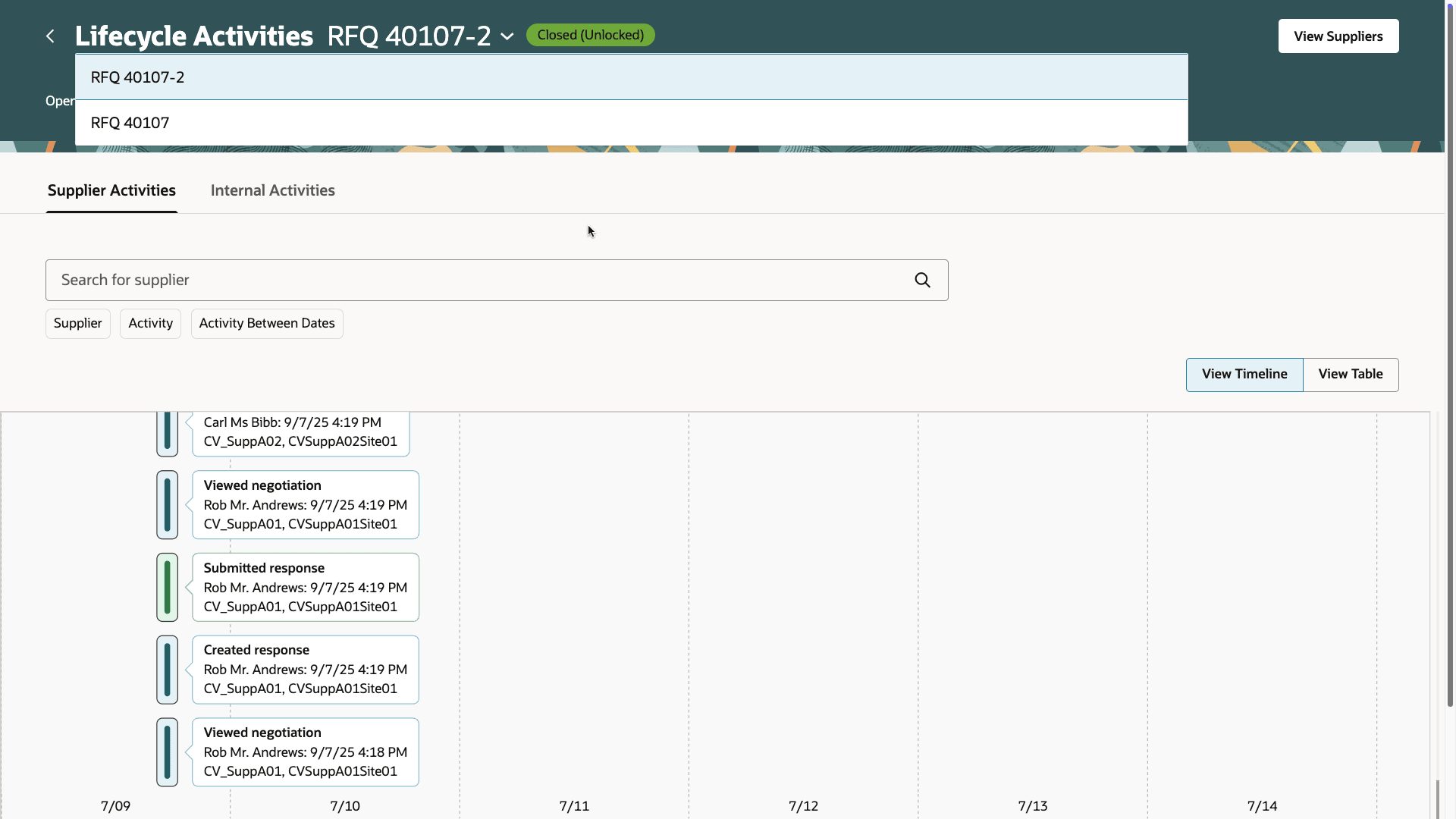
Task: Open Supplier Activities tab
Action: pyautogui.click(x=111, y=190)
